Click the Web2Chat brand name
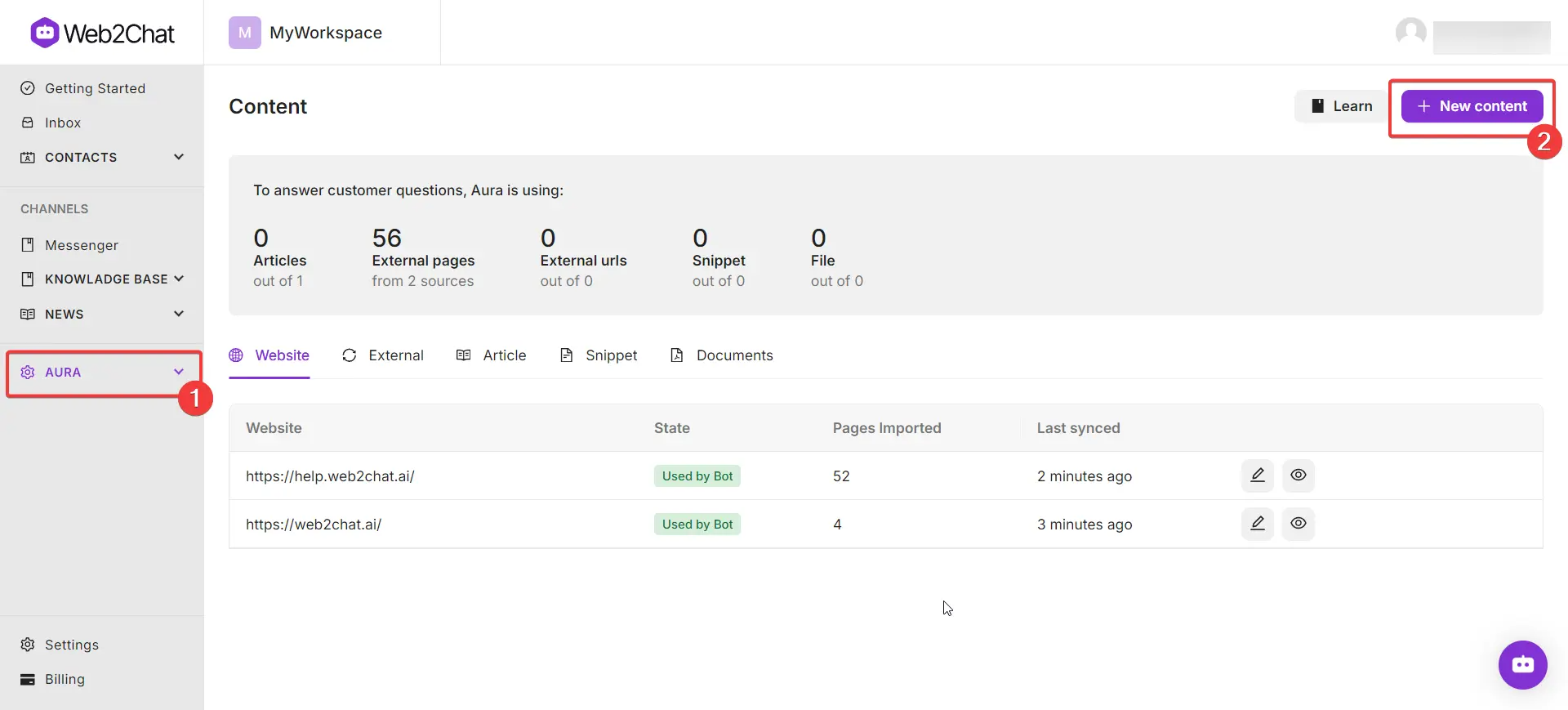The width and height of the screenshot is (1568, 710). click(119, 33)
